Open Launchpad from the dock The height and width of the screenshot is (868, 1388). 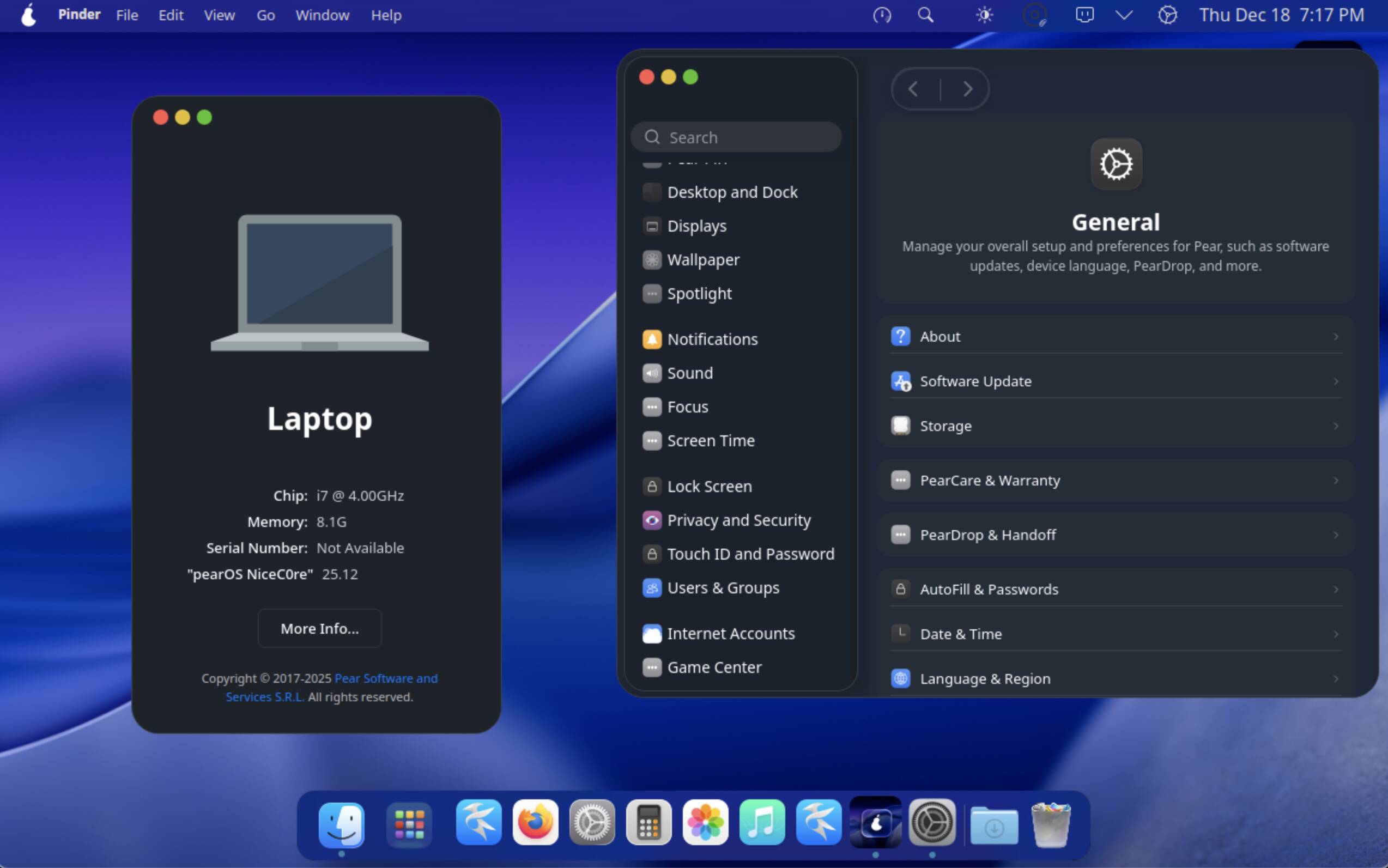[x=409, y=824]
